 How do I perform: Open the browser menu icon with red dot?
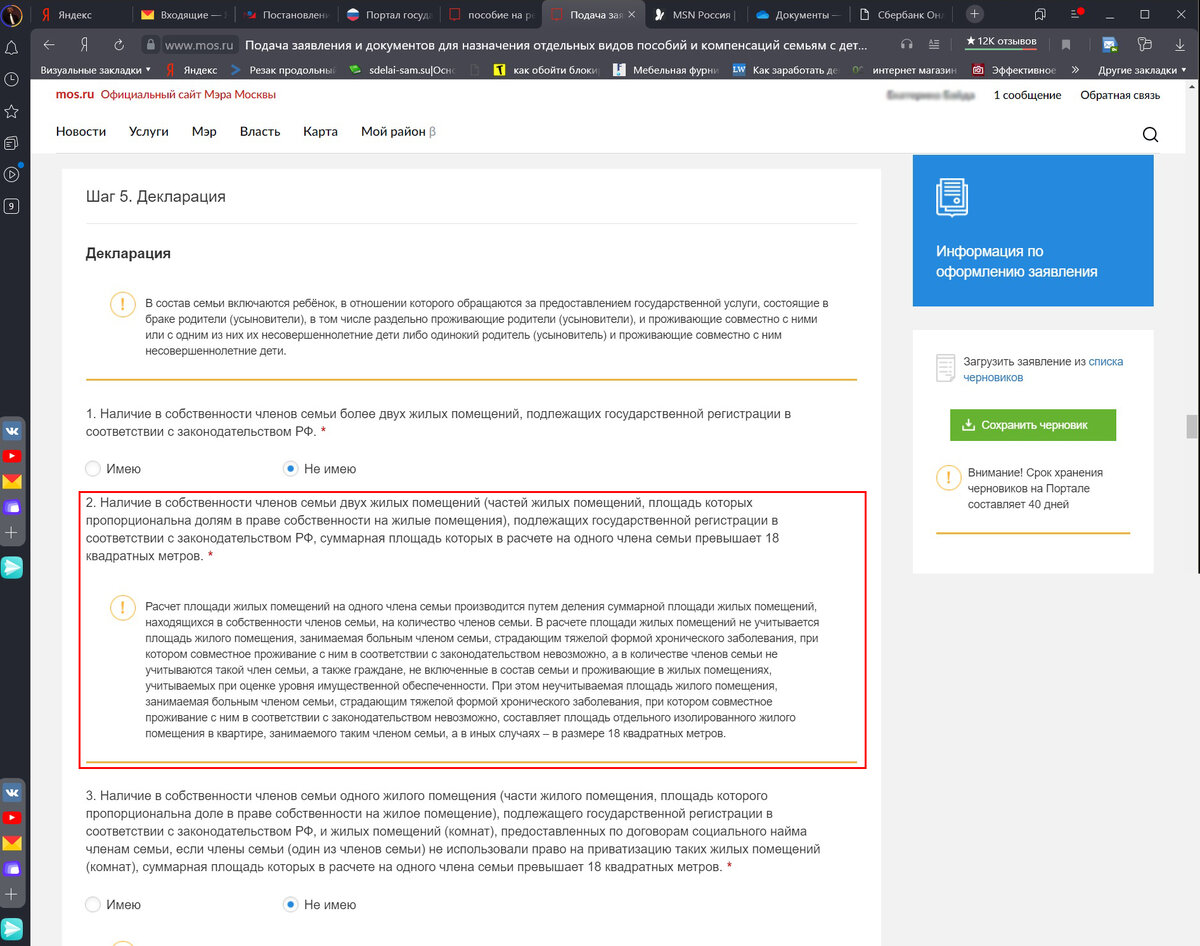pyautogui.click(x=1076, y=14)
